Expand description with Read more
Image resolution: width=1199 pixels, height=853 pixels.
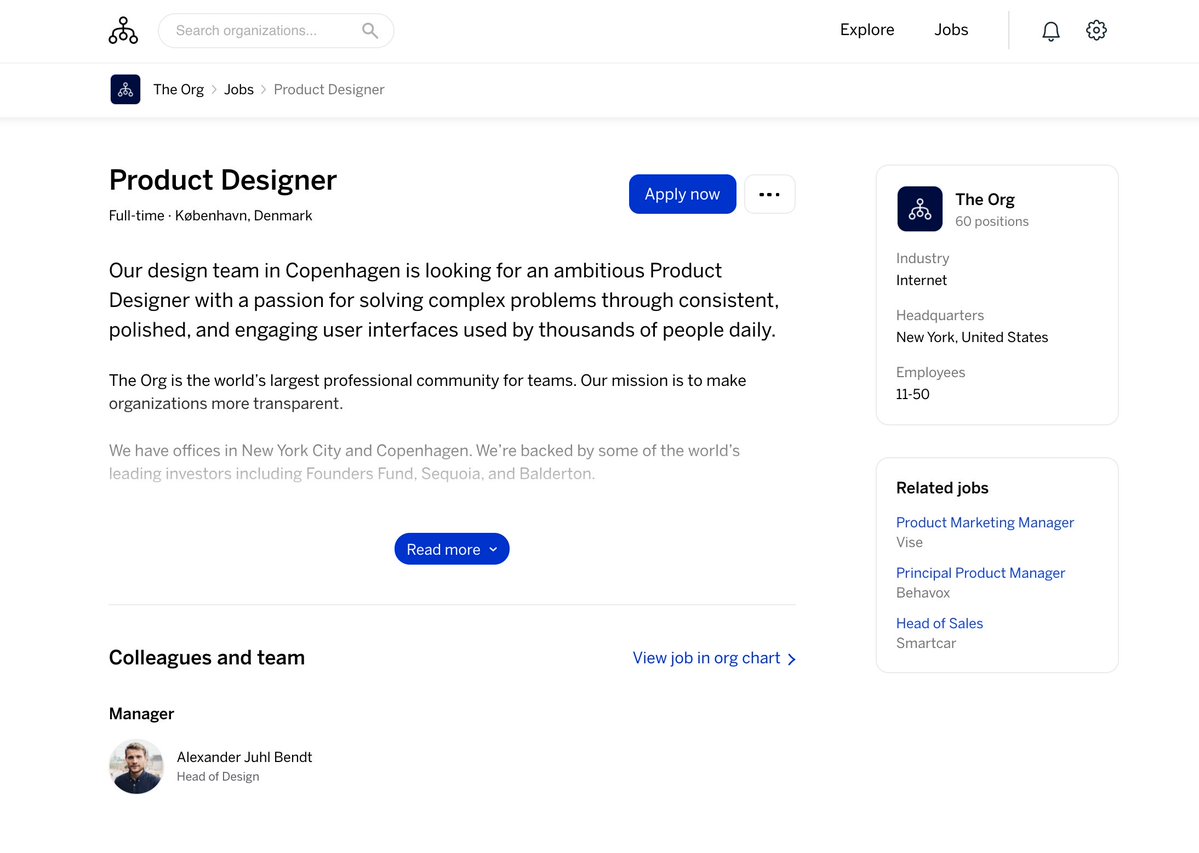coord(452,549)
